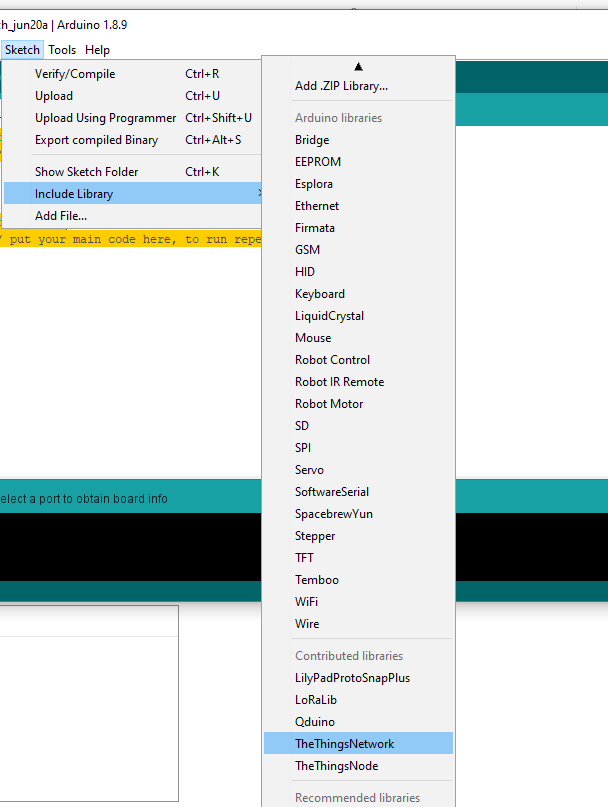Include the Qduino library
This screenshot has width=608, height=807.
[358, 722]
